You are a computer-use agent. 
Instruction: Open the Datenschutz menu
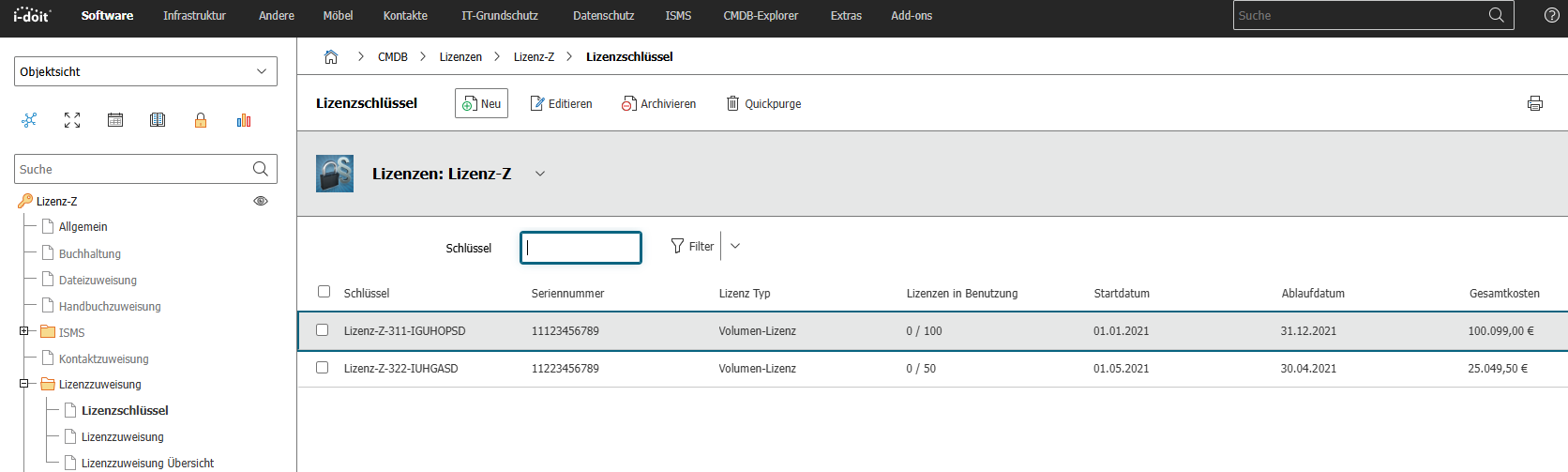click(x=603, y=16)
